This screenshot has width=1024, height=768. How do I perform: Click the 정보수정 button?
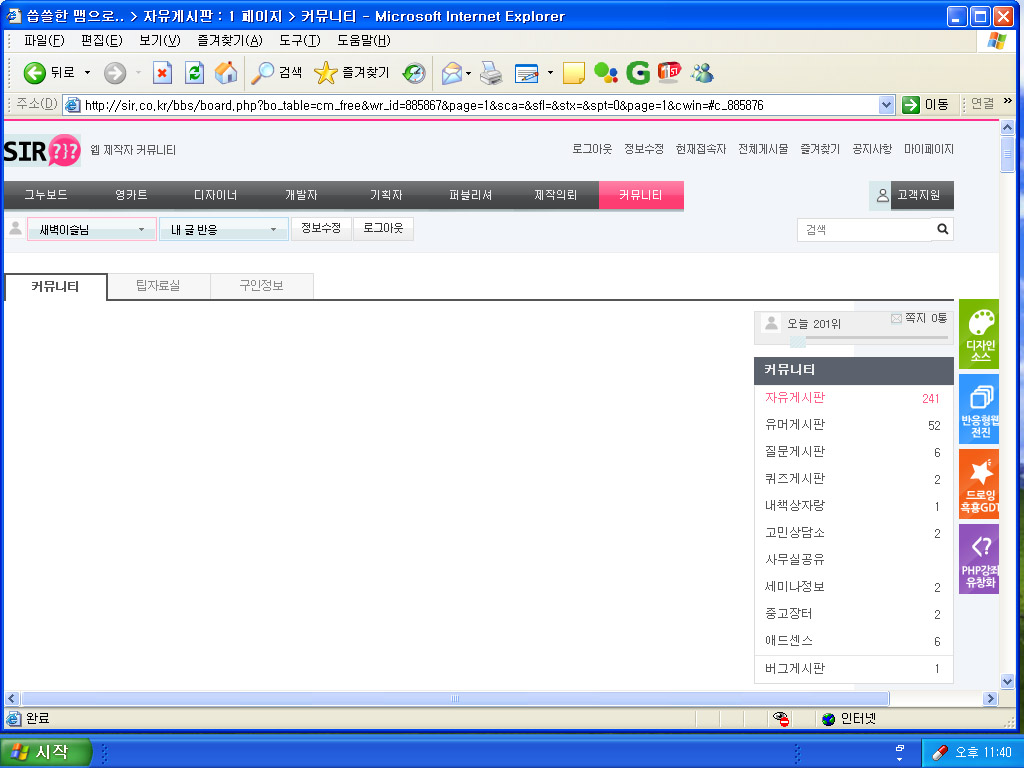click(x=321, y=229)
